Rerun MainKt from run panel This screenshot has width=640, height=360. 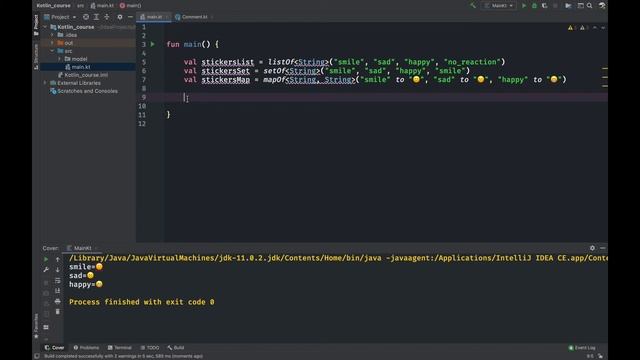click(x=46, y=259)
